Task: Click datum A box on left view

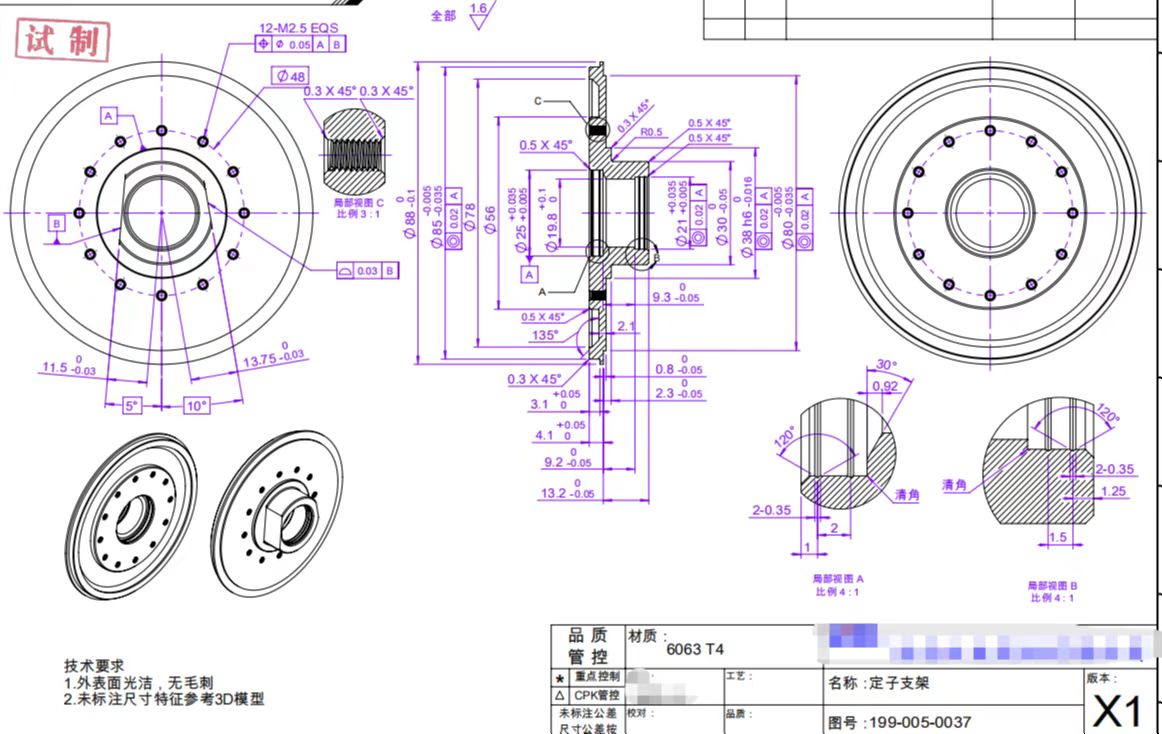Action: [108, 116]
